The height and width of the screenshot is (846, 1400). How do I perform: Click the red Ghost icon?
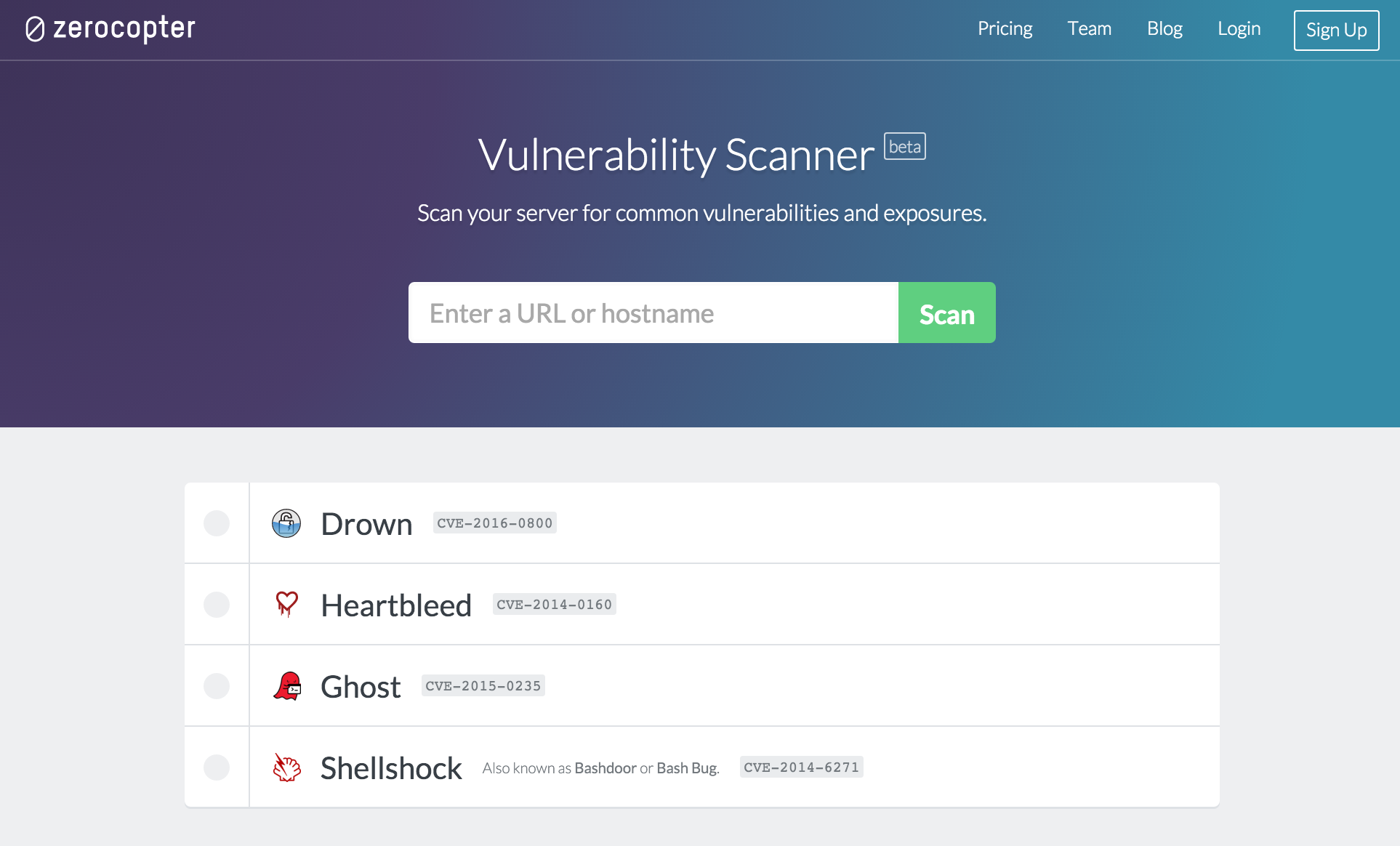coord(288,686)
